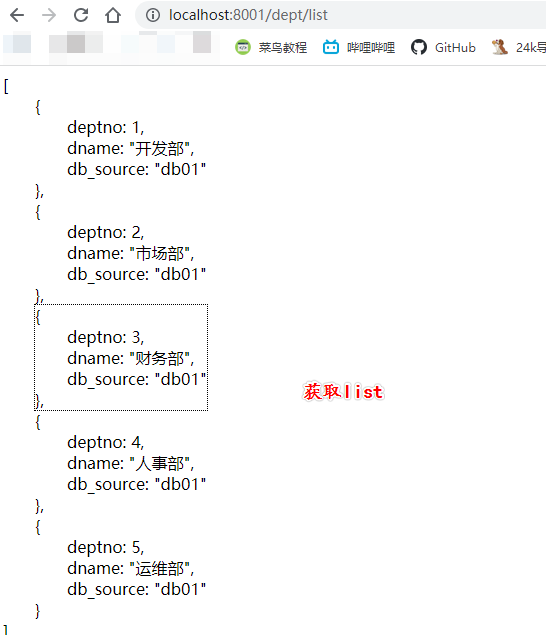Screen dimensions: 546x635
Task: Click the browser forward arrow
Action: click(x=49, y=15)
